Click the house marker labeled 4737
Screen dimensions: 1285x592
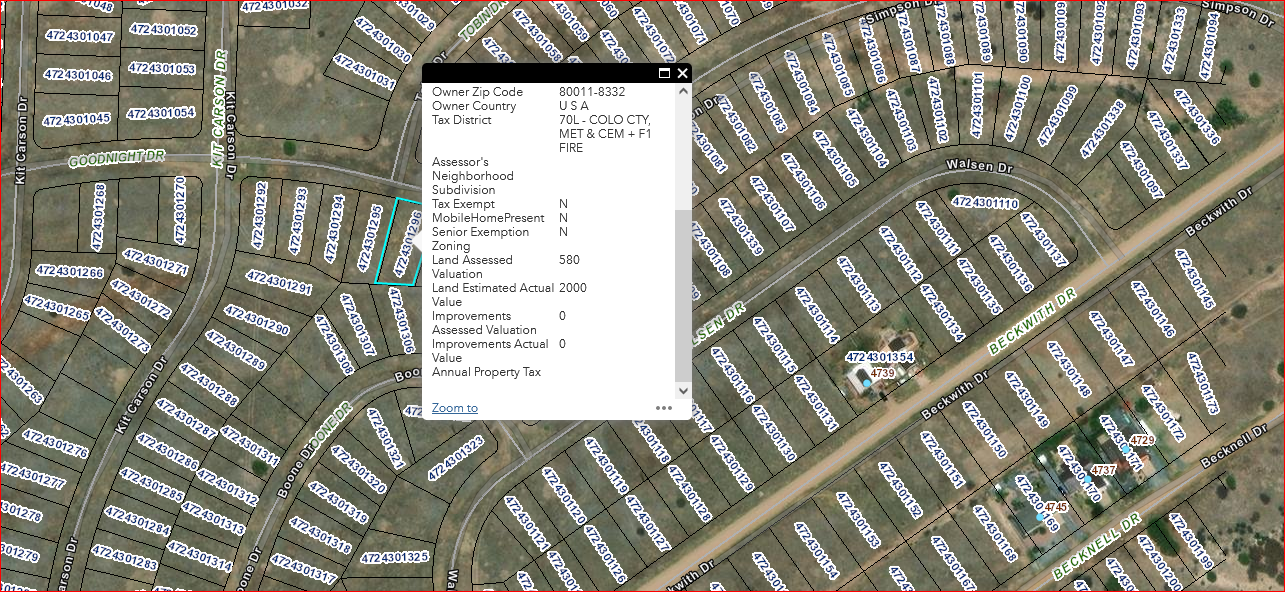(x=1105, y=468)
